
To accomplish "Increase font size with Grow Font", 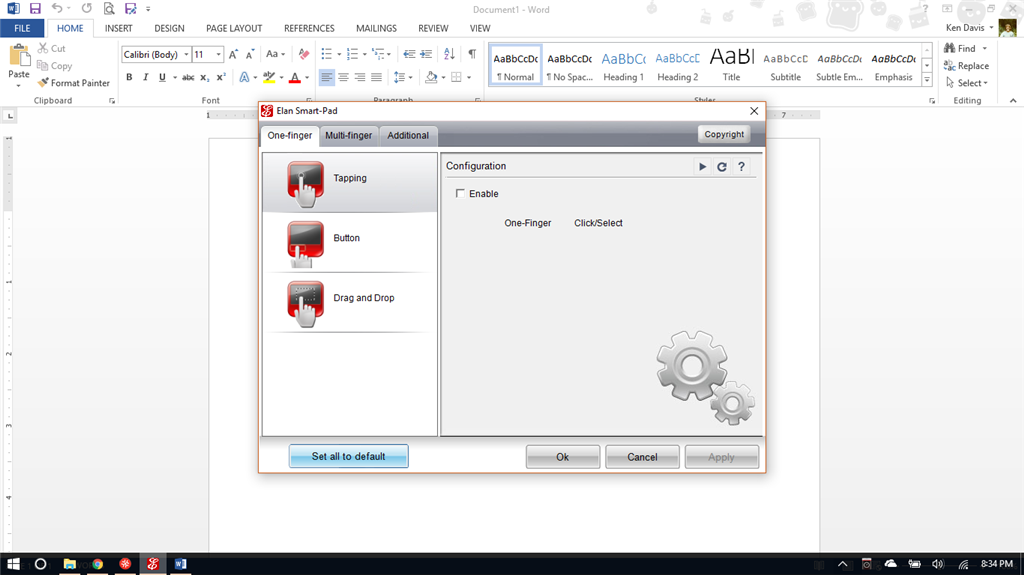I will click(233, 54).
